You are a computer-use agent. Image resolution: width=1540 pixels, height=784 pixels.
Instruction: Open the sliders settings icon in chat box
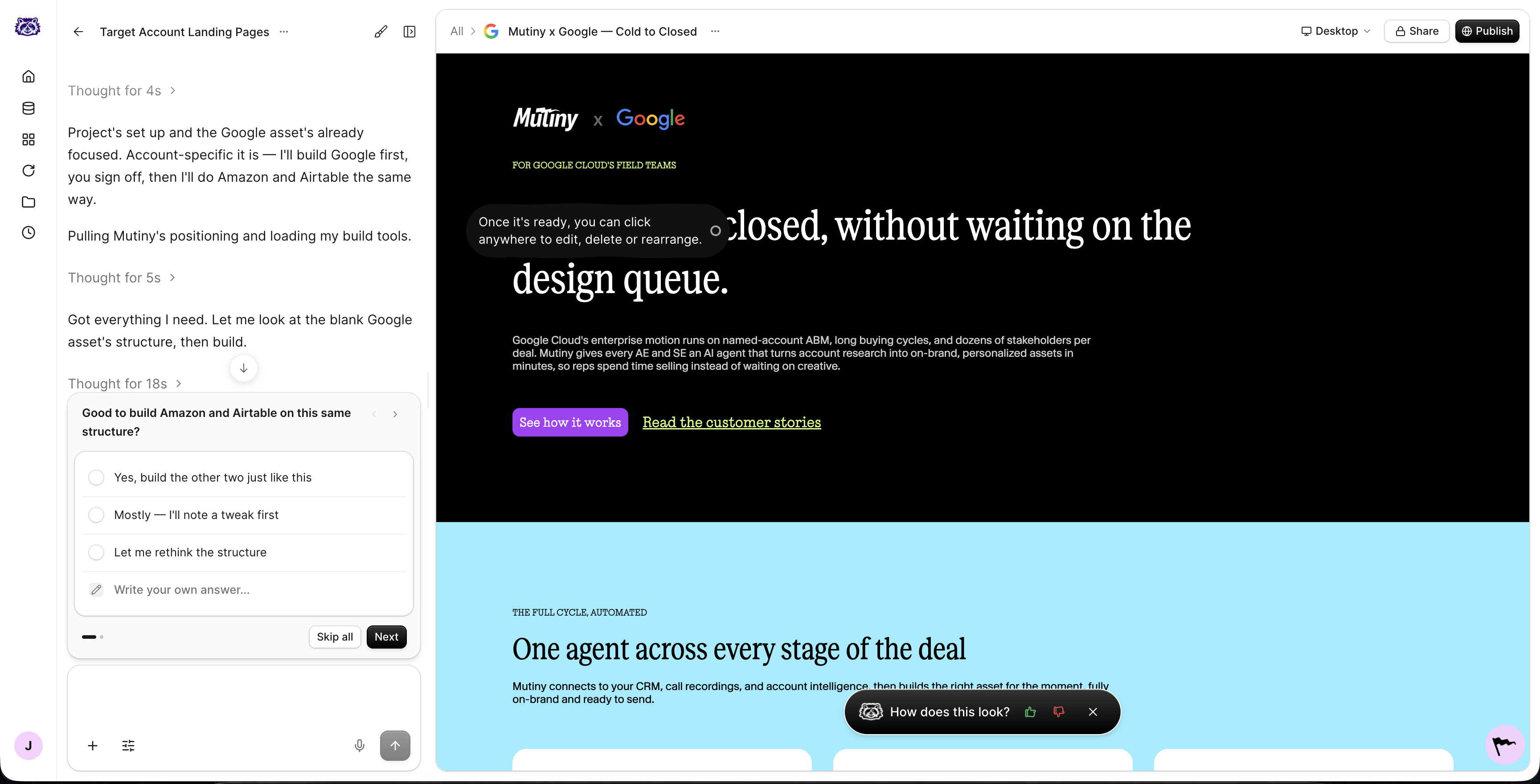128,746
